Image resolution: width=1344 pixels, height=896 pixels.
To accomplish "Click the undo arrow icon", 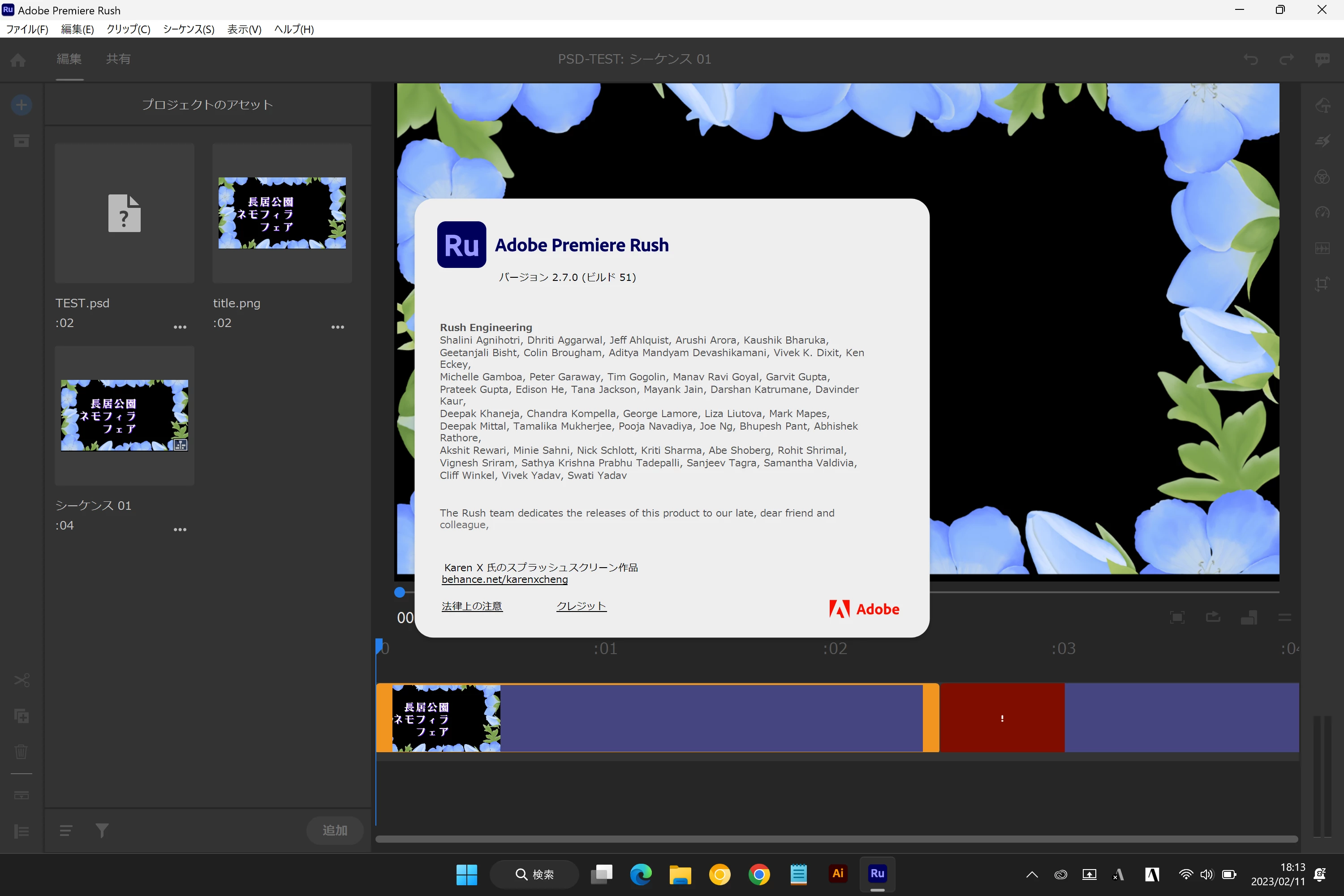I will [1250, 60].
